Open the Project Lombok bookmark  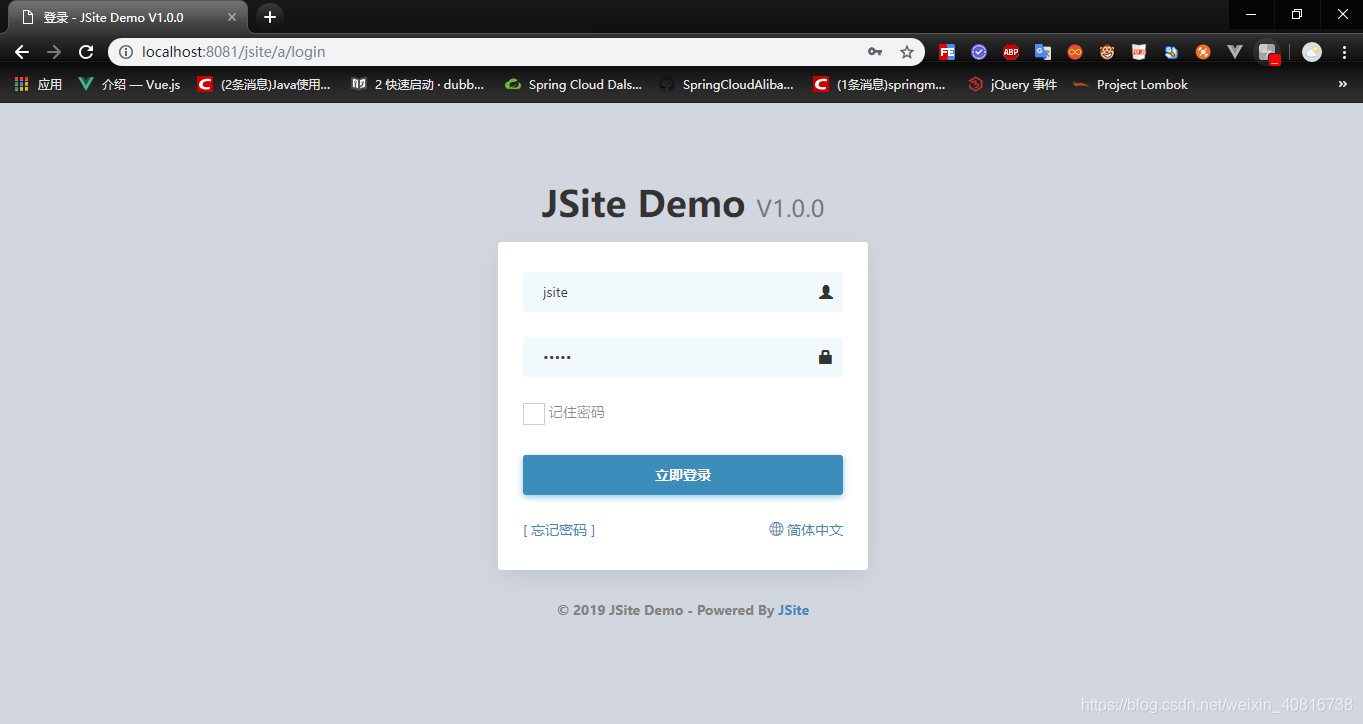coord(1130,85)
